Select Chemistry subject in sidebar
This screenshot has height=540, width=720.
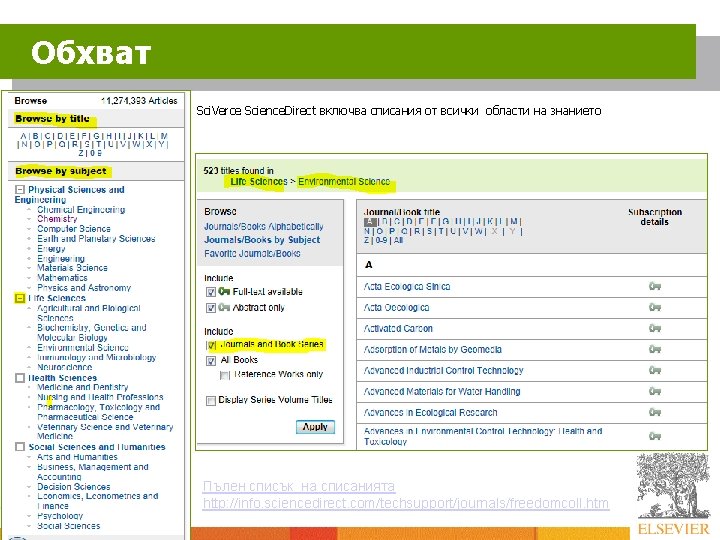57,219
